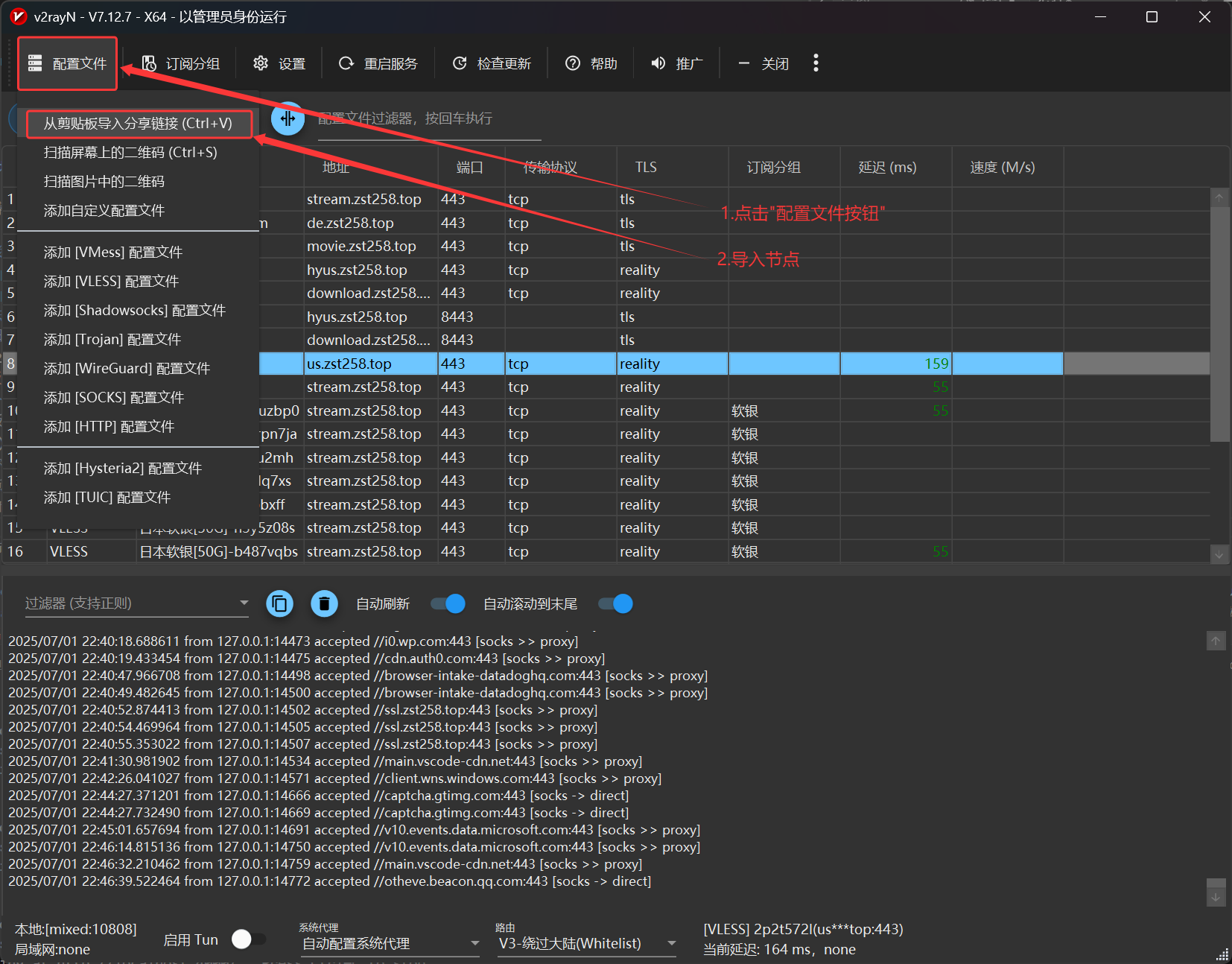Click the 日本软银[50G]-b487vqbs row
Screen dimensions: 1232x964
tap(606, 551)
